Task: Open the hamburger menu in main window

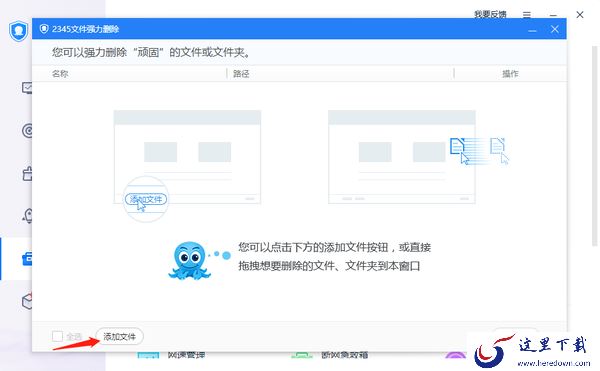Action: [x=527, y=15]
